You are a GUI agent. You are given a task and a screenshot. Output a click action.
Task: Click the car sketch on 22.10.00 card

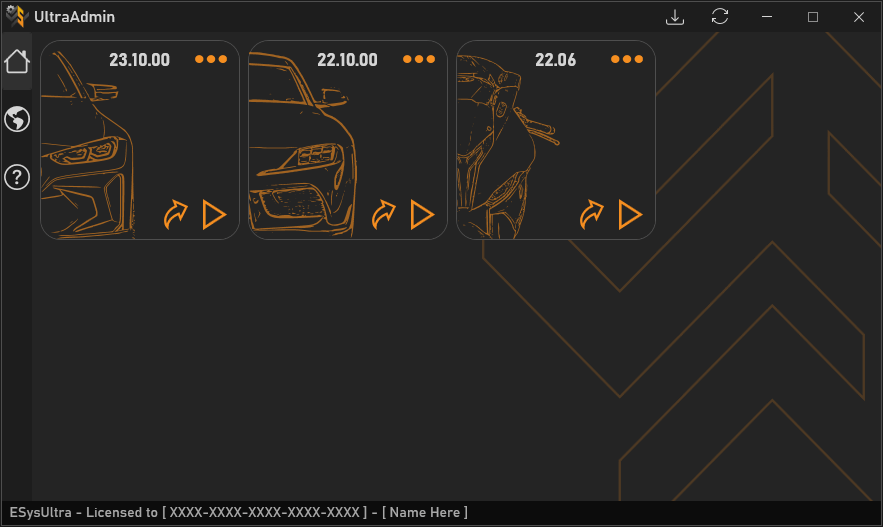[302, 144]
